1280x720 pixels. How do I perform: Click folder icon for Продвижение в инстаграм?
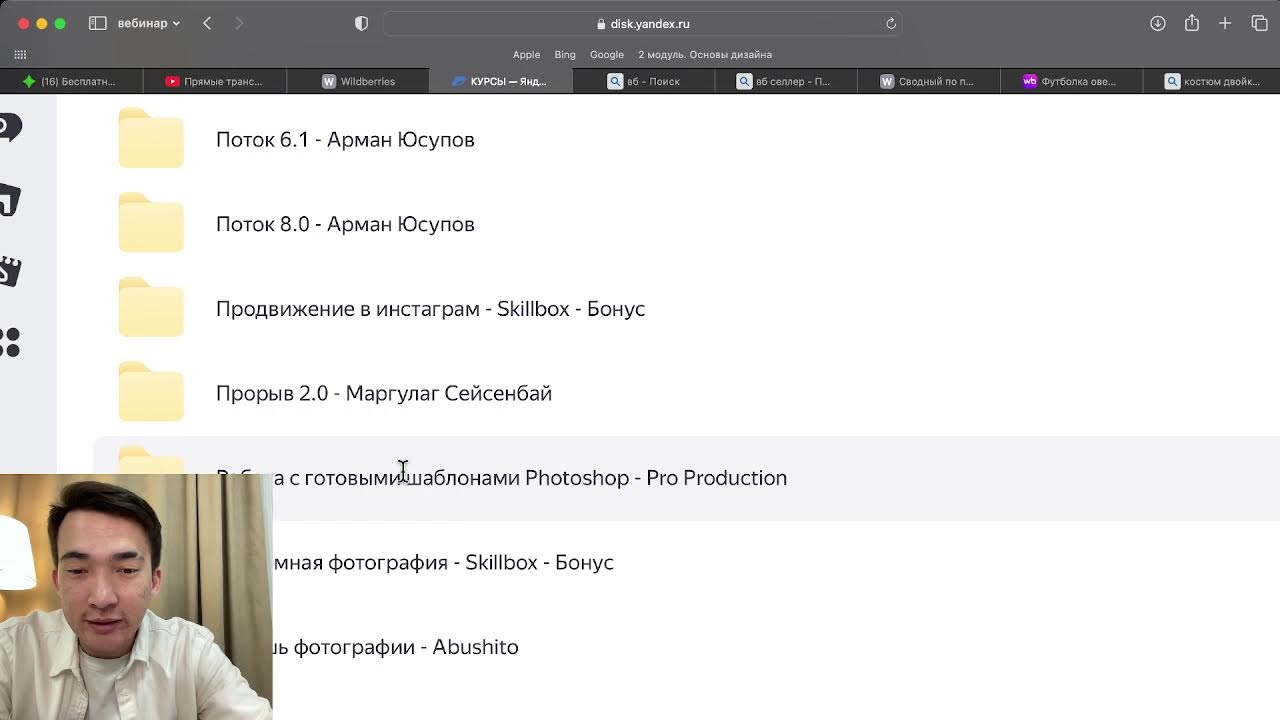tap(151, 308)
